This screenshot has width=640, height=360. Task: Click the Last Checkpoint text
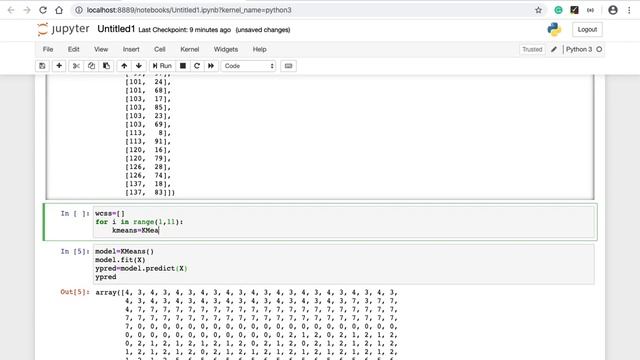[x=184, y=30]
